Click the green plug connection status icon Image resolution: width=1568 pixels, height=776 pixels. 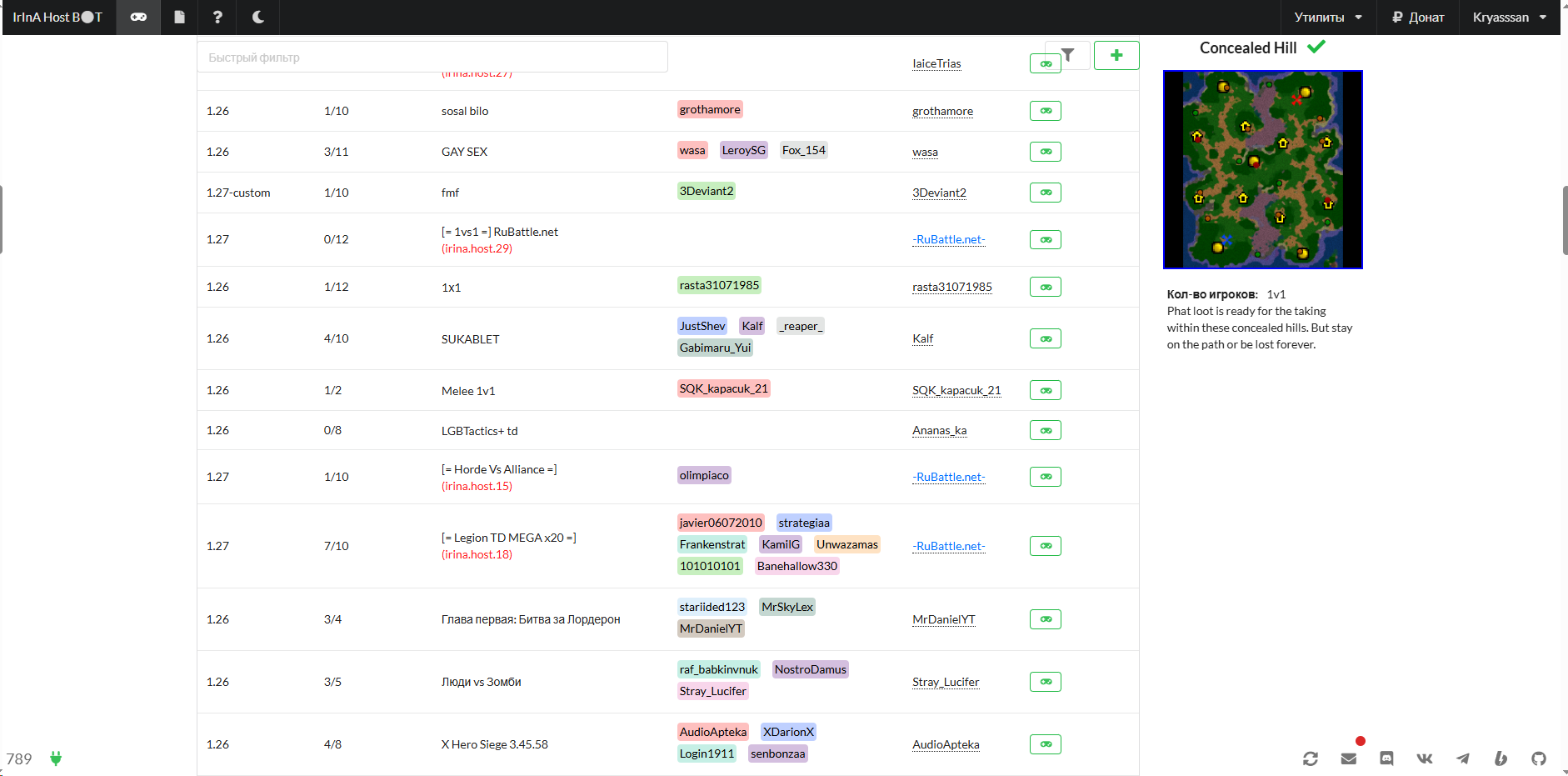click(56, 758)
